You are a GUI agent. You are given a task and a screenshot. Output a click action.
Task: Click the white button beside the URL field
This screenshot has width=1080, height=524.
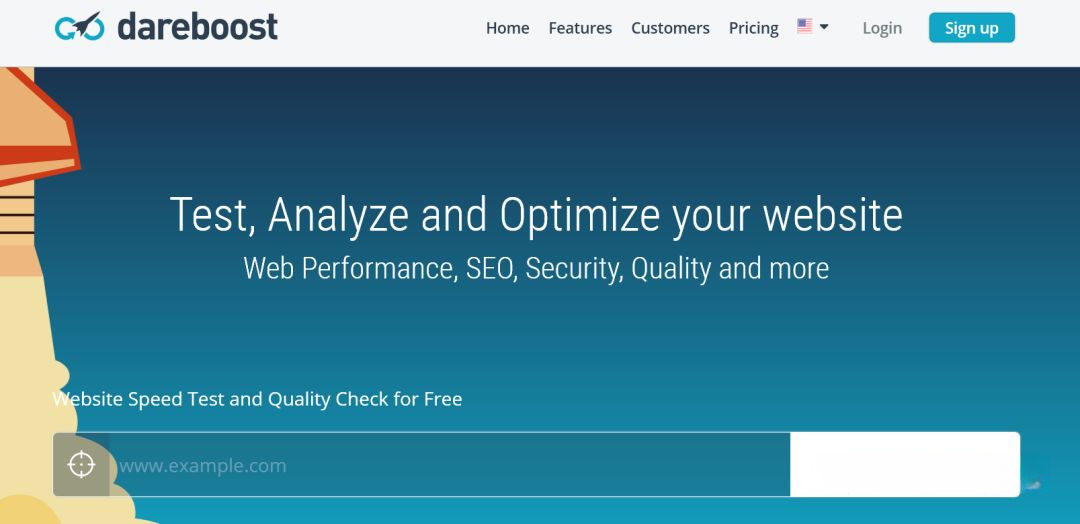[x=904, y=465]
